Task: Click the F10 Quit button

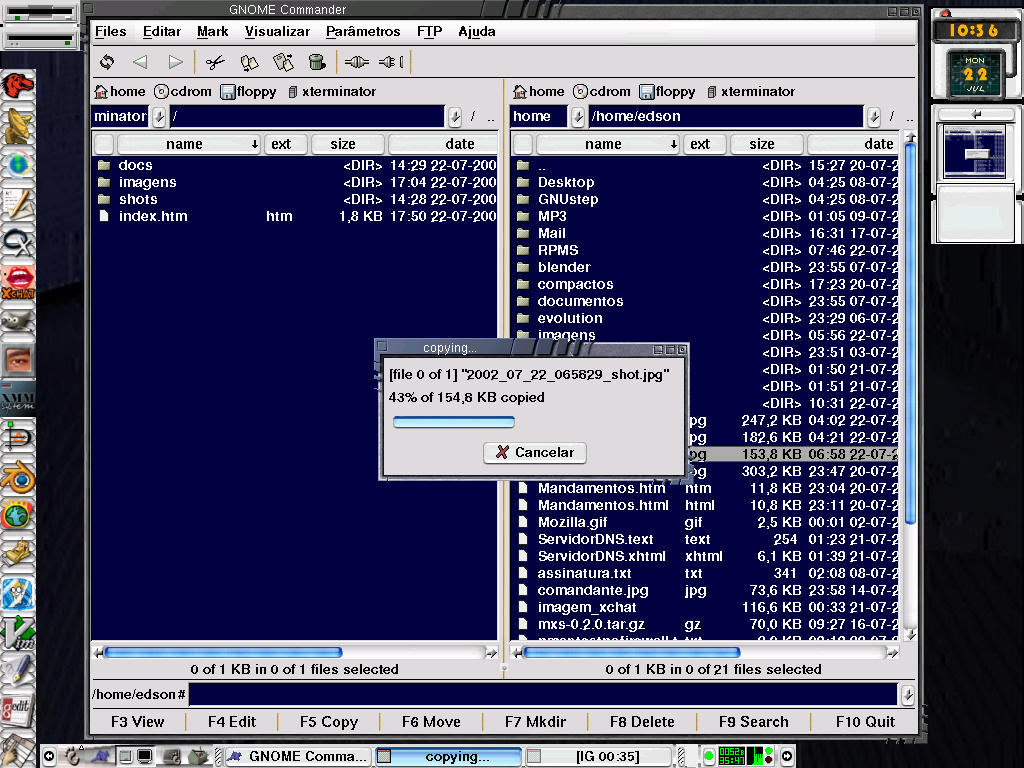Action: coord(865,722)
